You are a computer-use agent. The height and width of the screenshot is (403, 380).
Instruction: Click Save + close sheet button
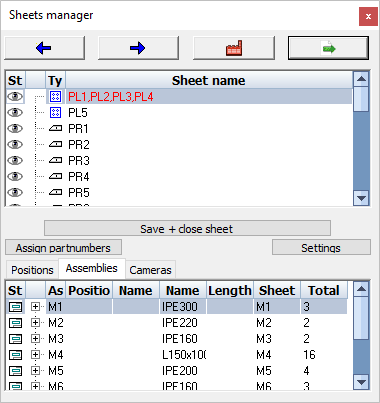[187, 229]
